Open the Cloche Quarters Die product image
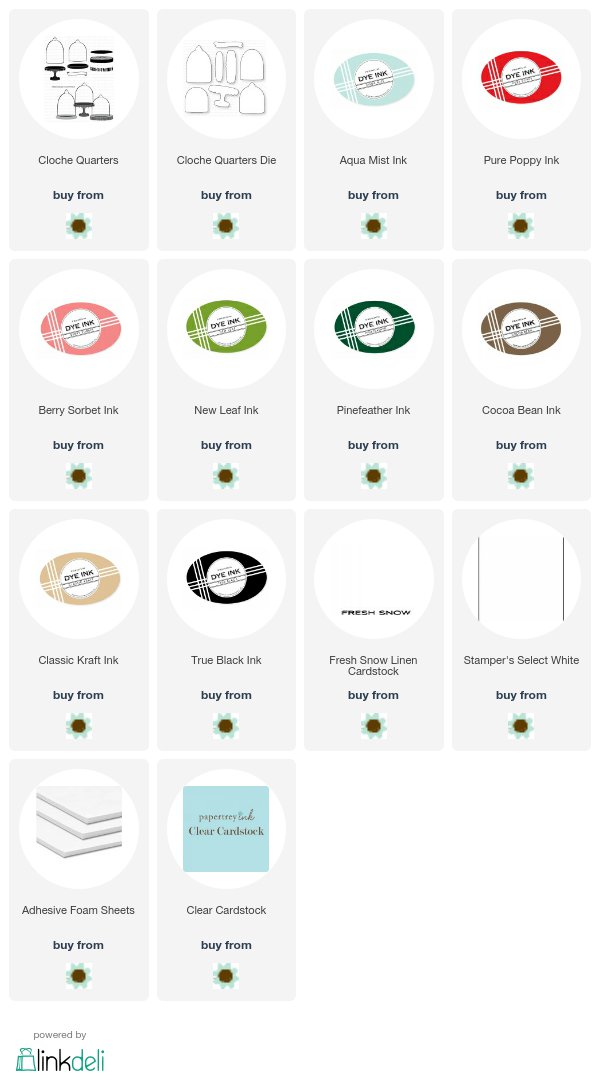Viewport: 600px width, 1081px height. pyautogui.click(x=226, y=79)
